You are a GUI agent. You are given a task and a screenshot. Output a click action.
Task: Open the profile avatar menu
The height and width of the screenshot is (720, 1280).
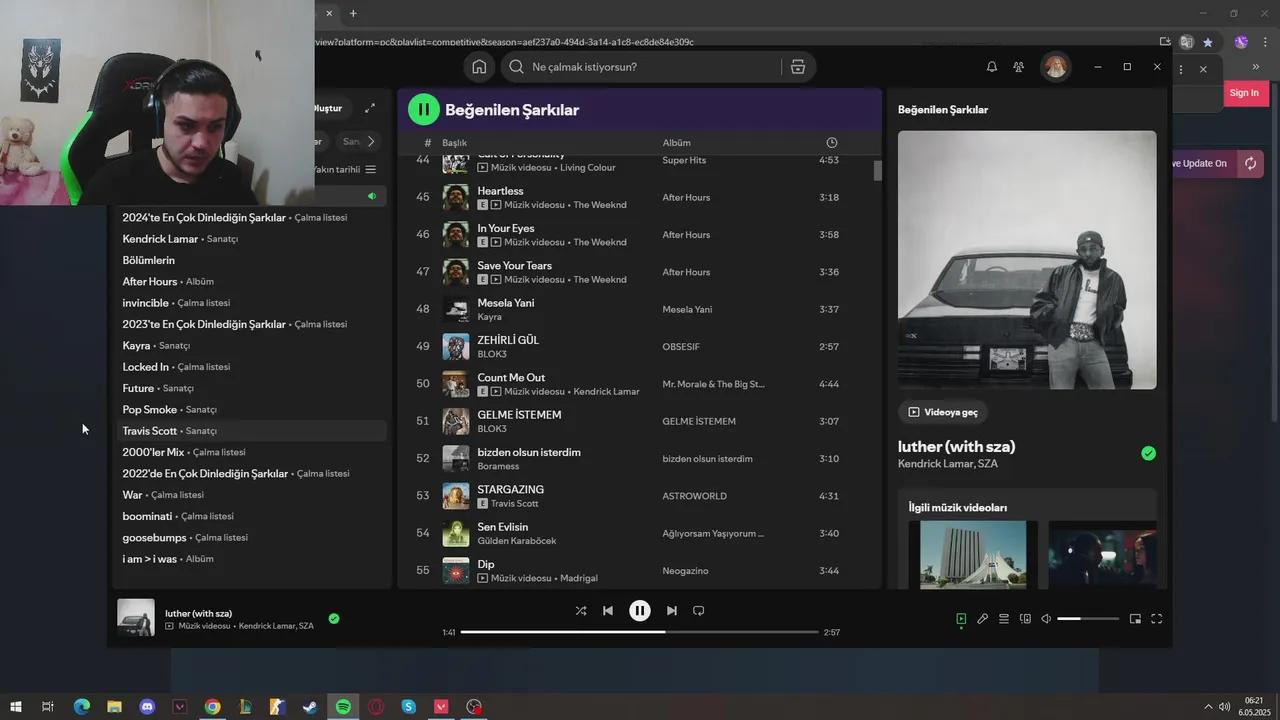coord(1055,67)
